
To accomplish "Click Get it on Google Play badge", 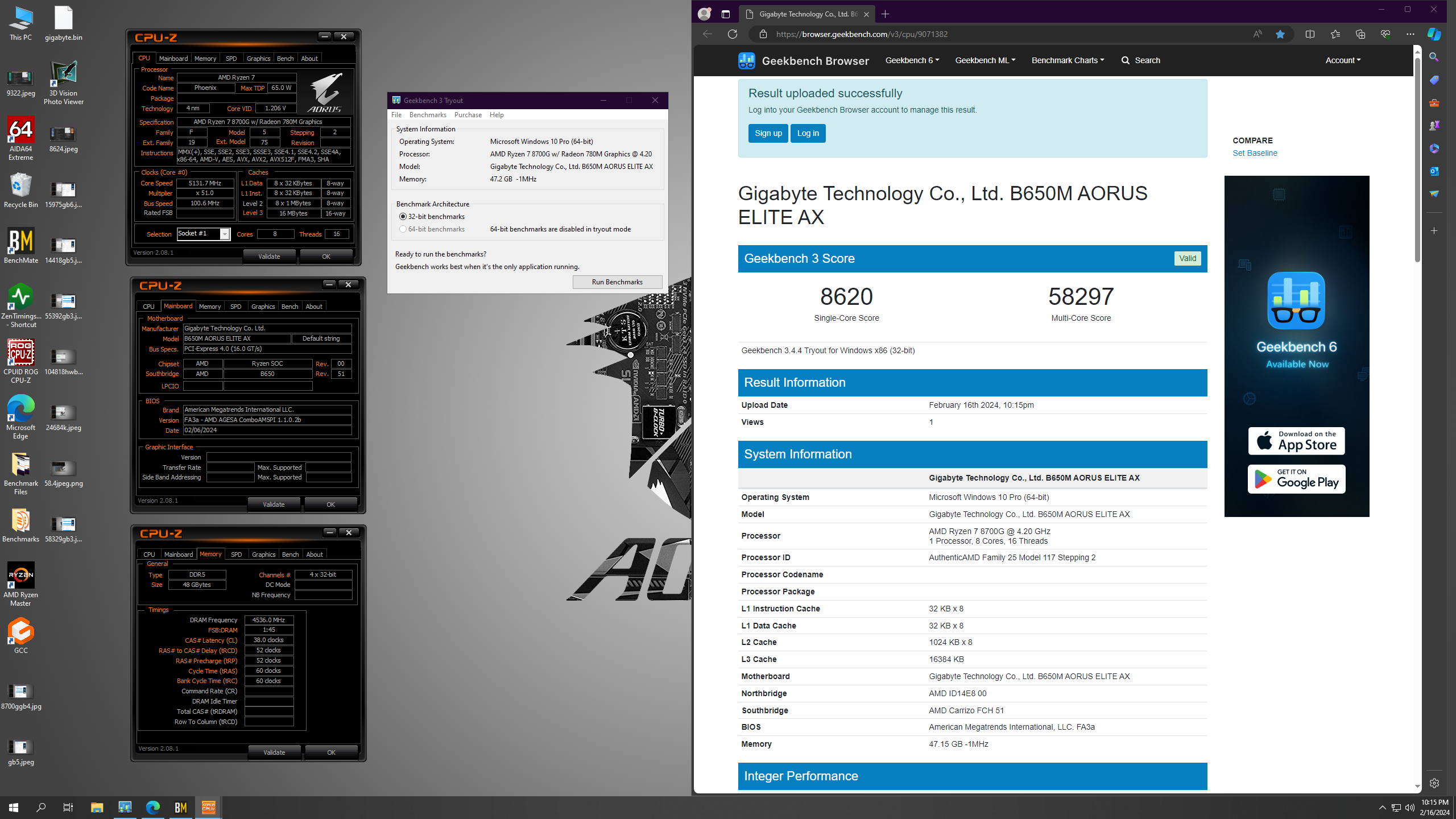I will (x=1296, y=479).
